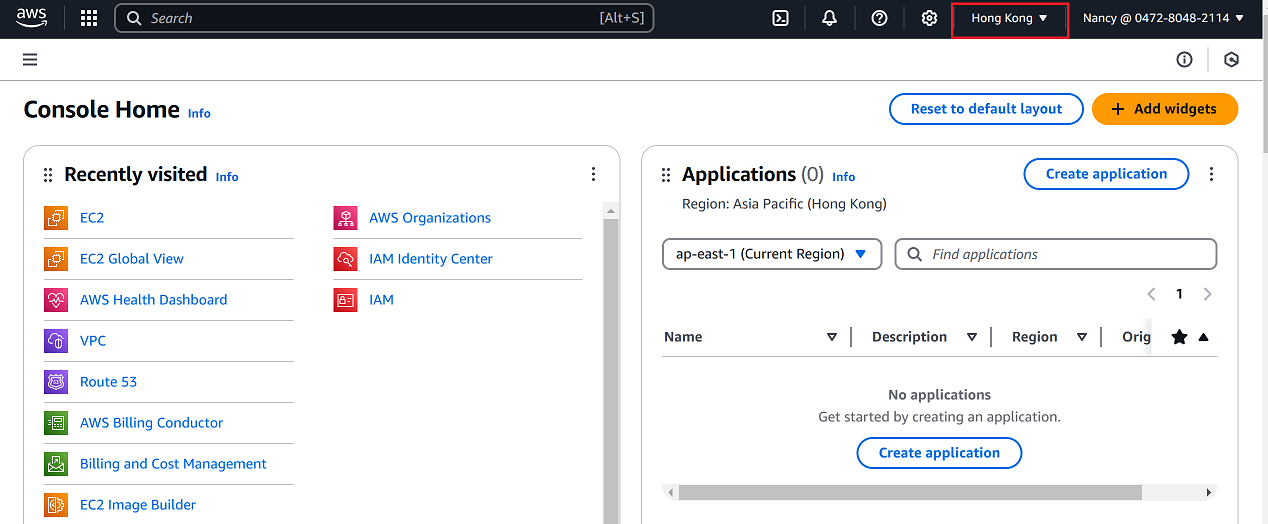
Task: Click Reset to default layout
Action: point(986,109)
